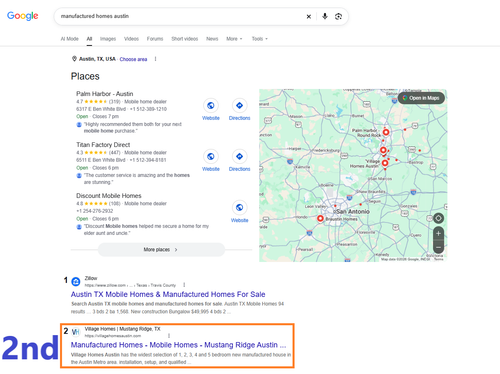Click the Village Homes VH favicon
Image resolution: width=500 pixels, height=374 pixels.
(76, 332)
